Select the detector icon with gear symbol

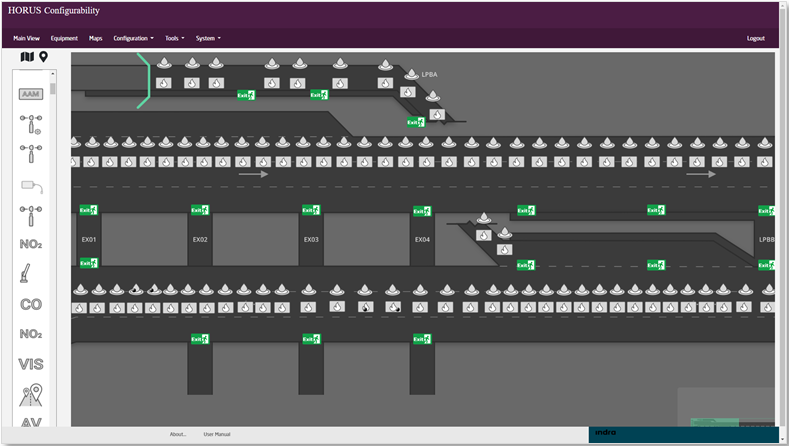click(31, 124)
